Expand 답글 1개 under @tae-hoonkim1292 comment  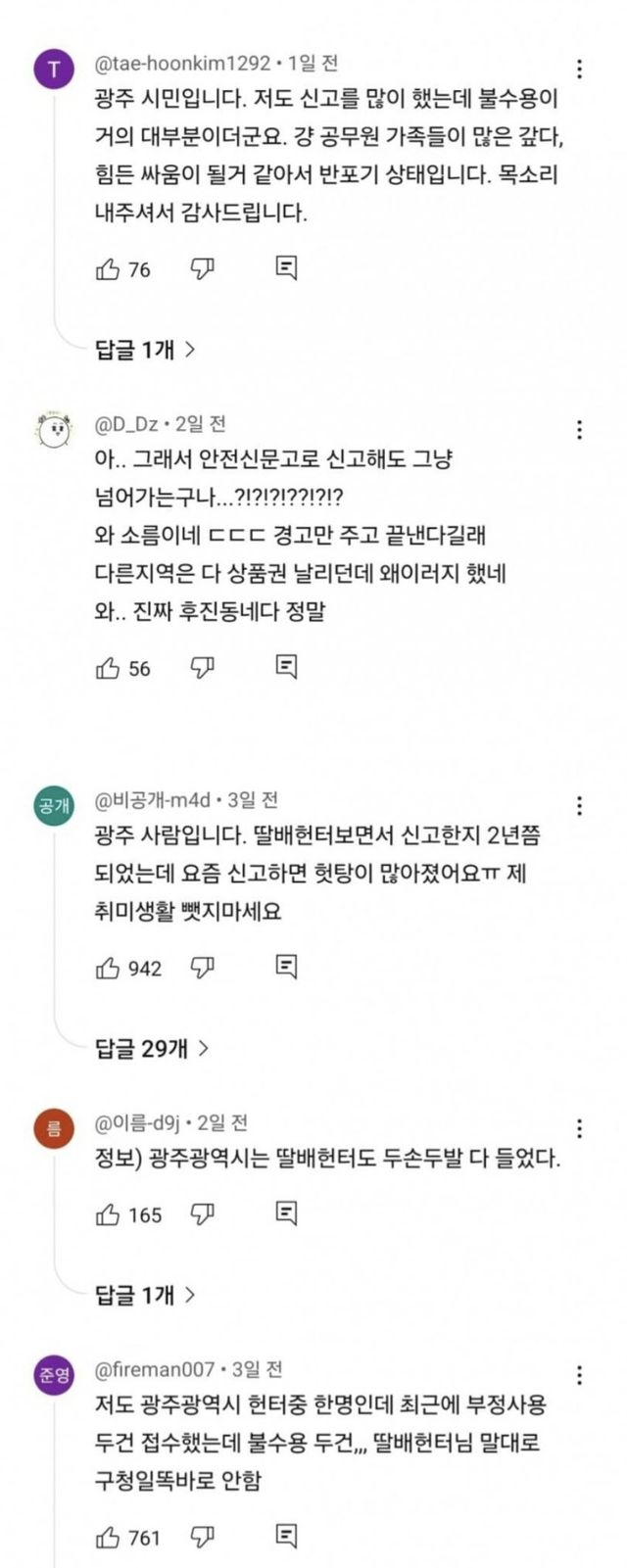coord(145,349)
